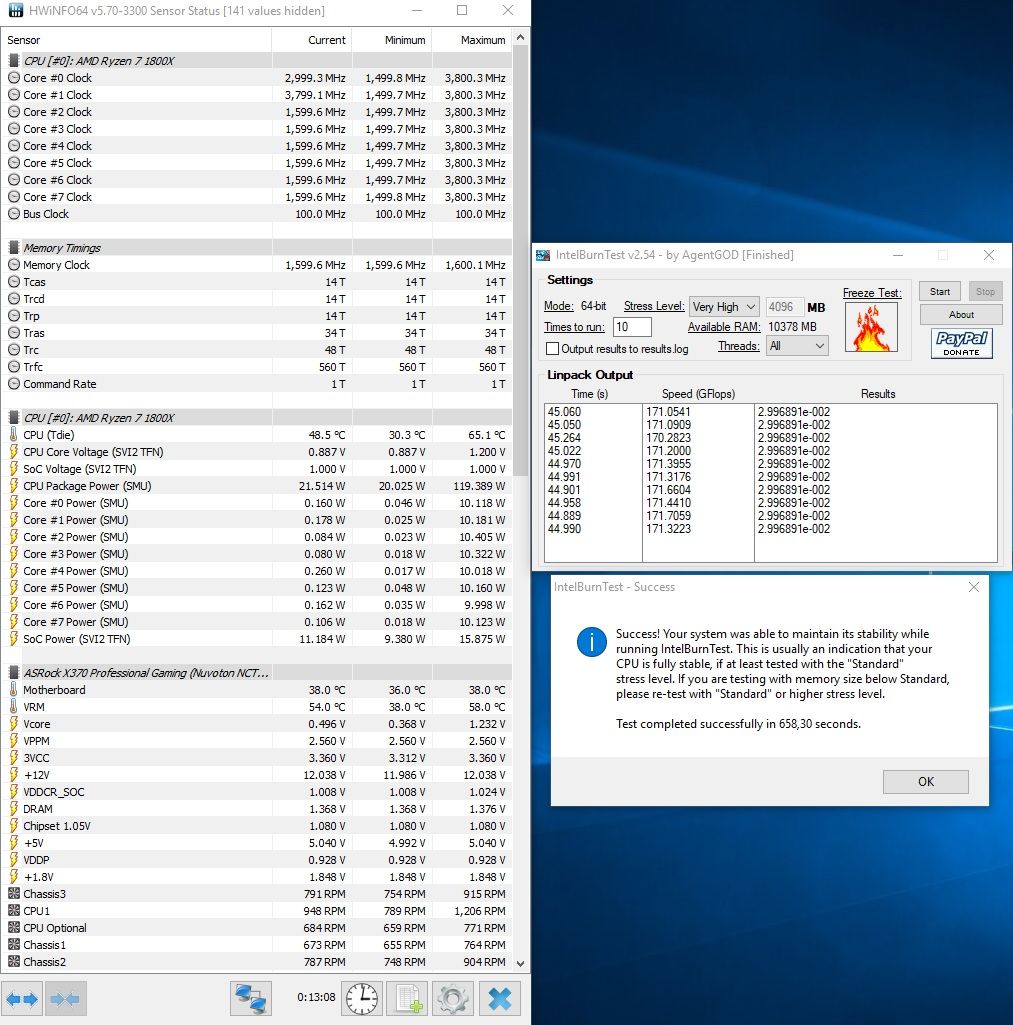
Task: Click OK in the Success dialog
Action: click(925, 781)
